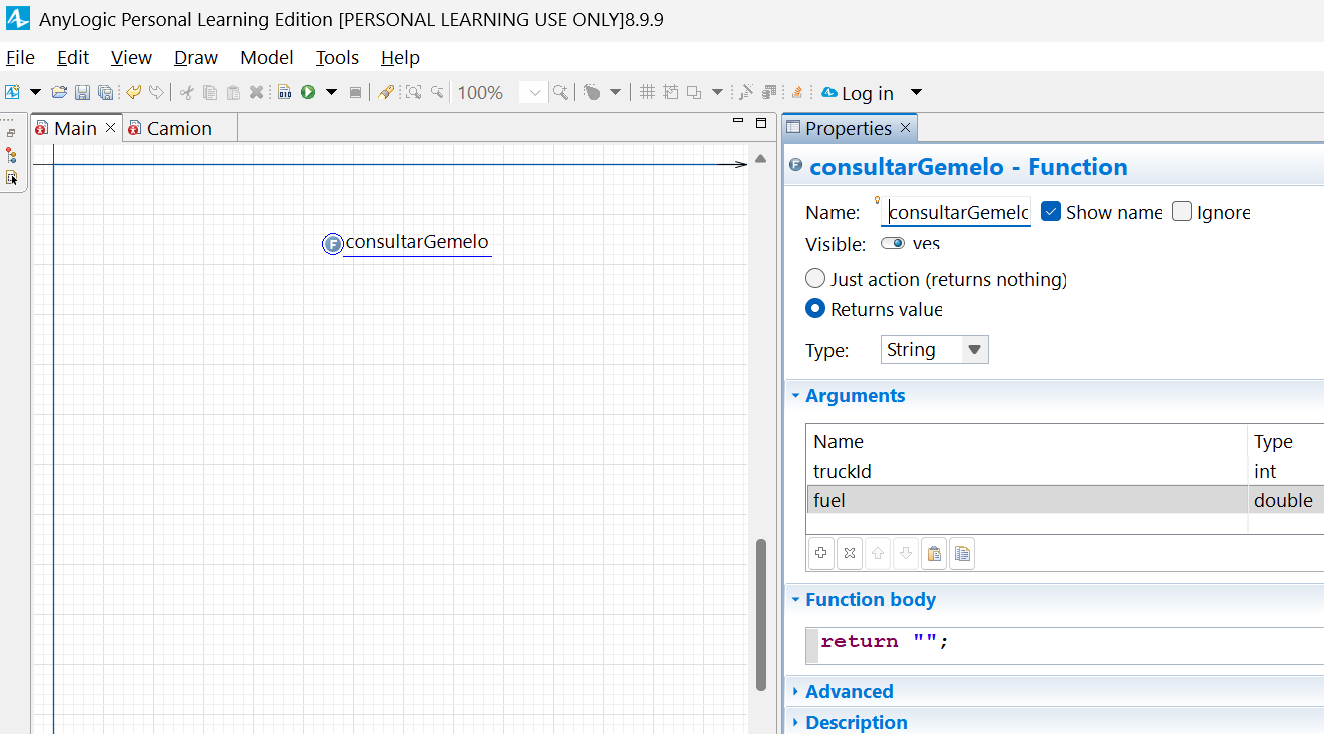This screenshot has width=1324, height=734.
Task: Click the add argument plus icon
Action: (x=820, y=553)
